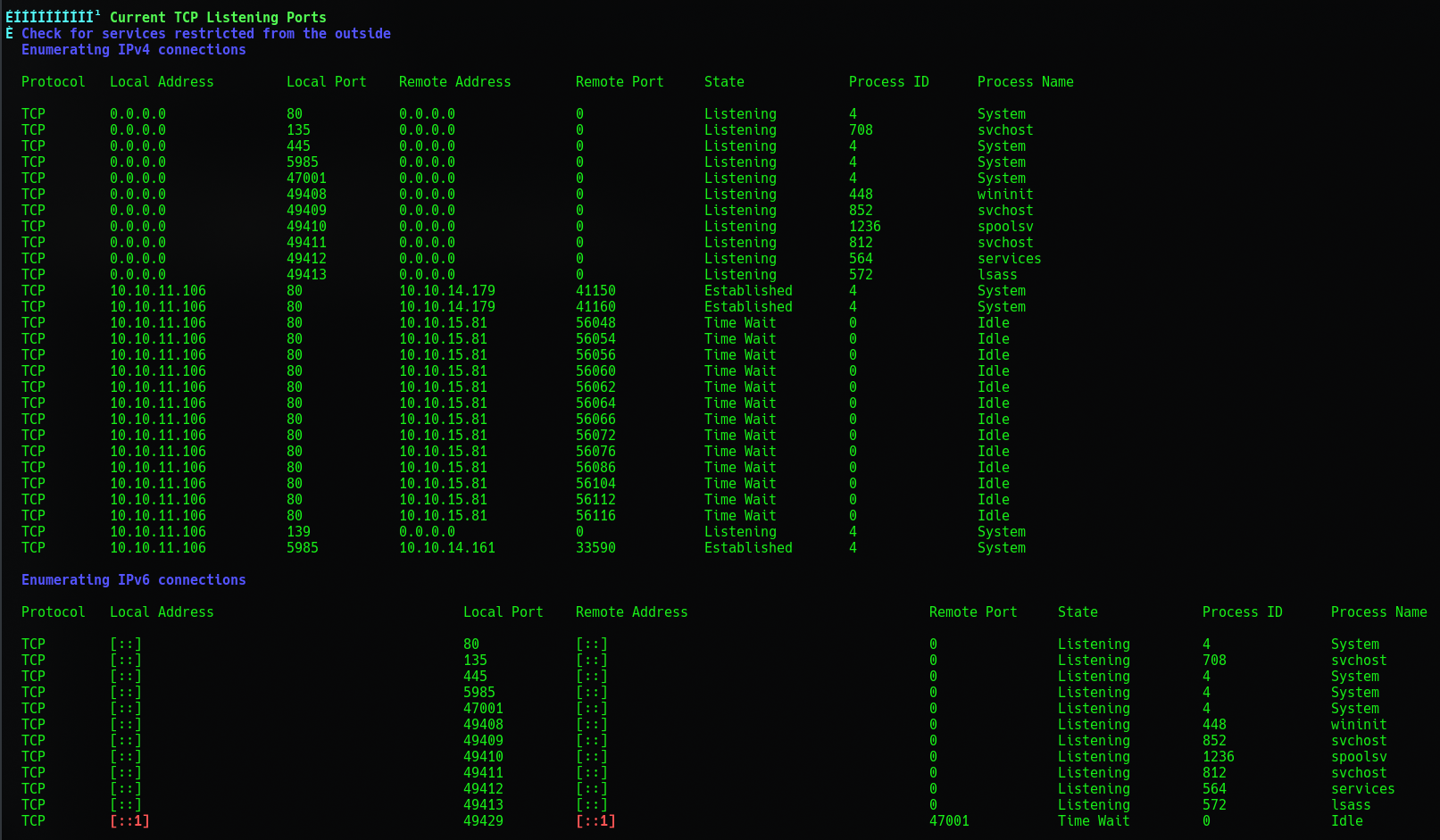
Task: Click the 'Current TCP Listening Ports' heading
Action: point(217,17)
